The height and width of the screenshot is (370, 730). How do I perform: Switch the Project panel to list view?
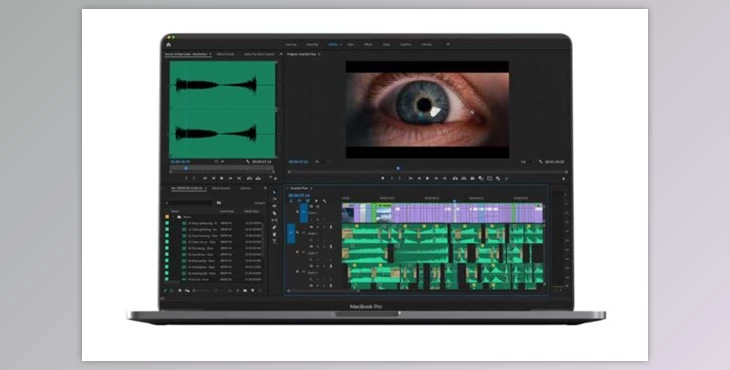171,290
